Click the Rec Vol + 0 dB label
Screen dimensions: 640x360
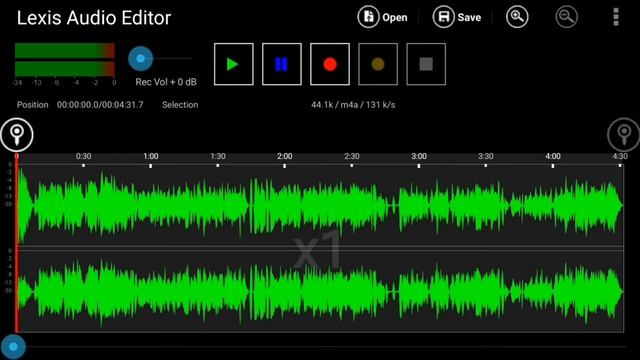pos(166,82)
